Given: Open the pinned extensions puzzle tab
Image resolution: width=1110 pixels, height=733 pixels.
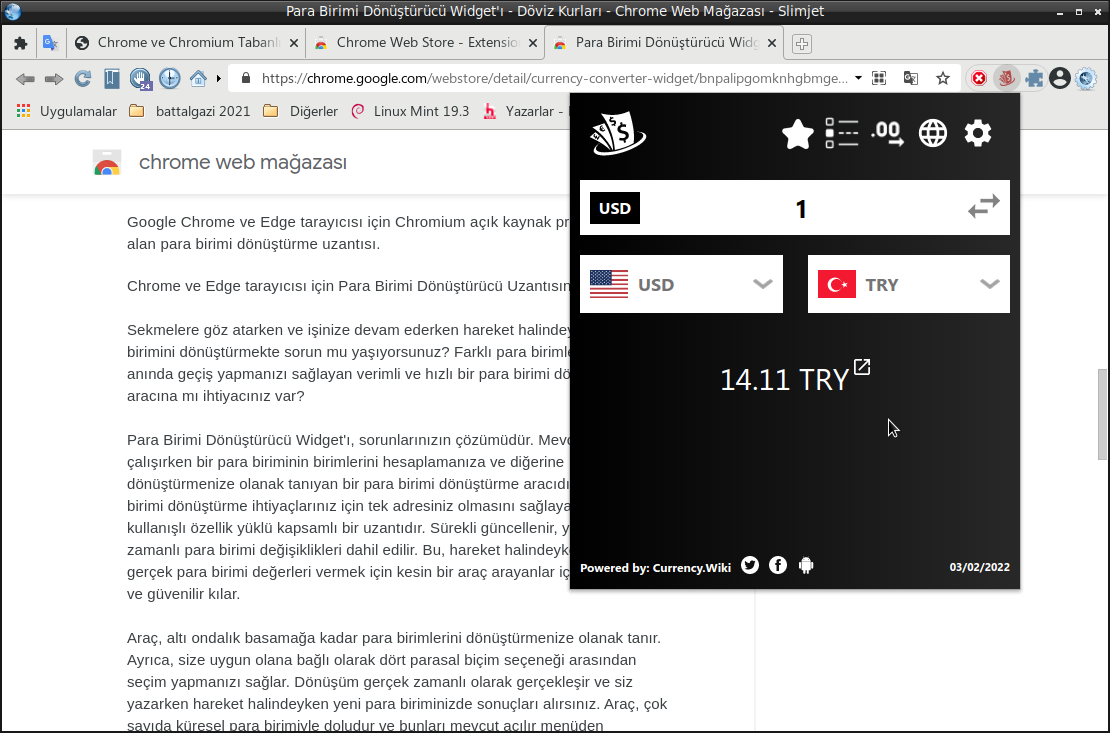Looking at the screenshot, I should (x=21, y=43).
